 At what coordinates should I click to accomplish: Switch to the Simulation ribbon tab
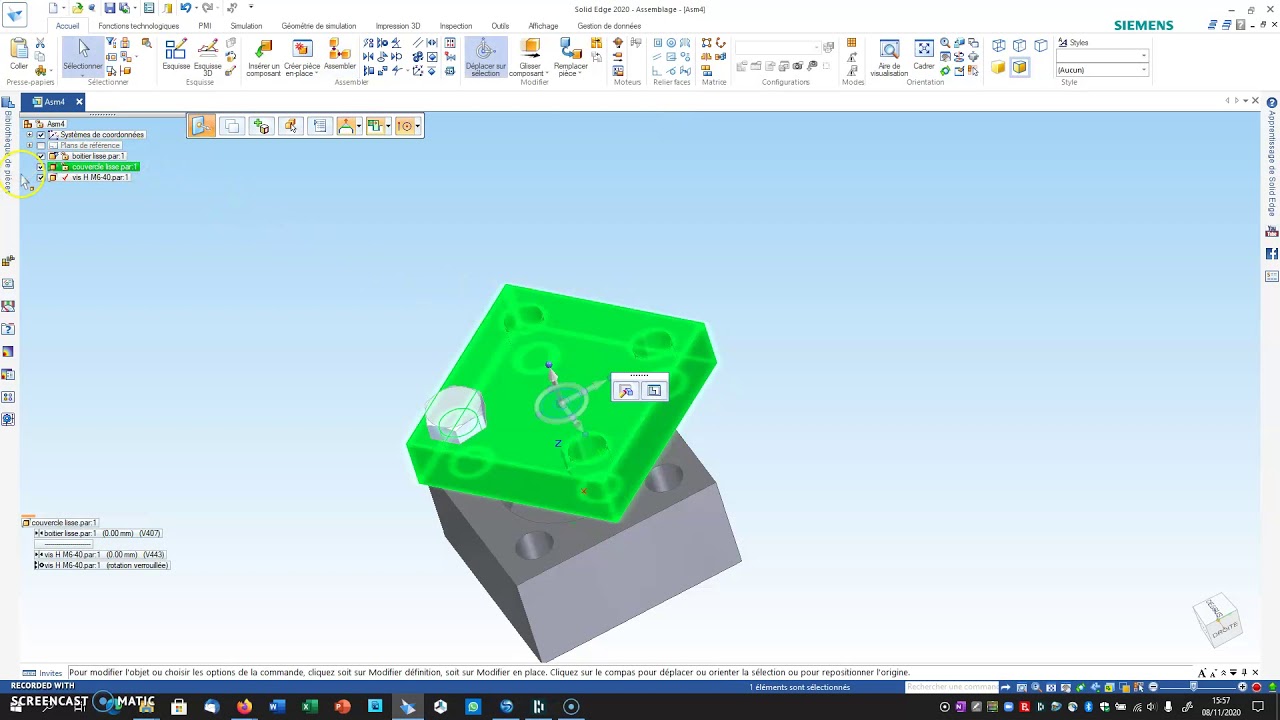(246, 26)
